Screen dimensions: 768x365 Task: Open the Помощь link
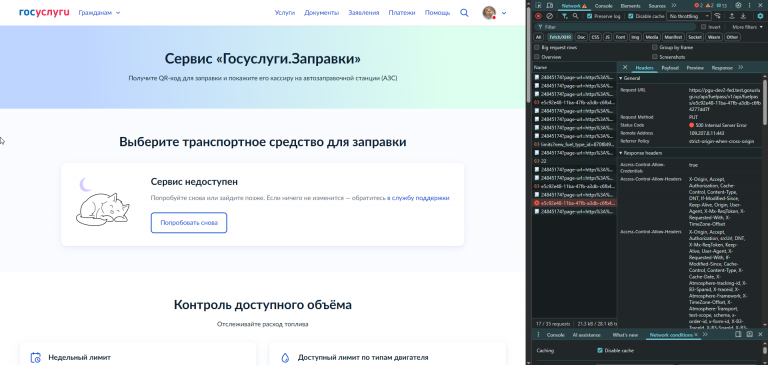coord(437,13)
